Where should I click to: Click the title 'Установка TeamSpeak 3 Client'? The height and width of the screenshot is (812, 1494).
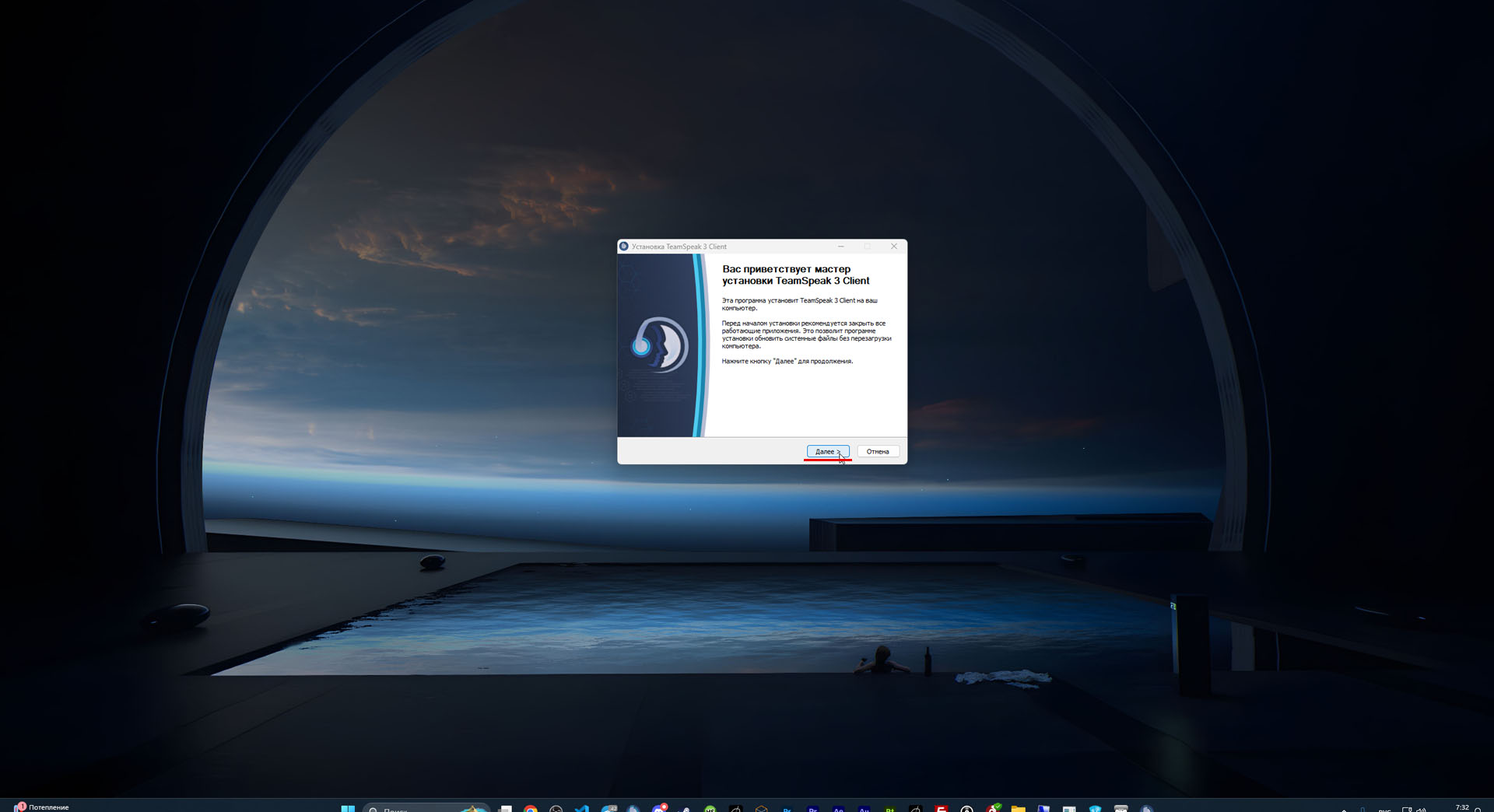[x=679, y=247]
